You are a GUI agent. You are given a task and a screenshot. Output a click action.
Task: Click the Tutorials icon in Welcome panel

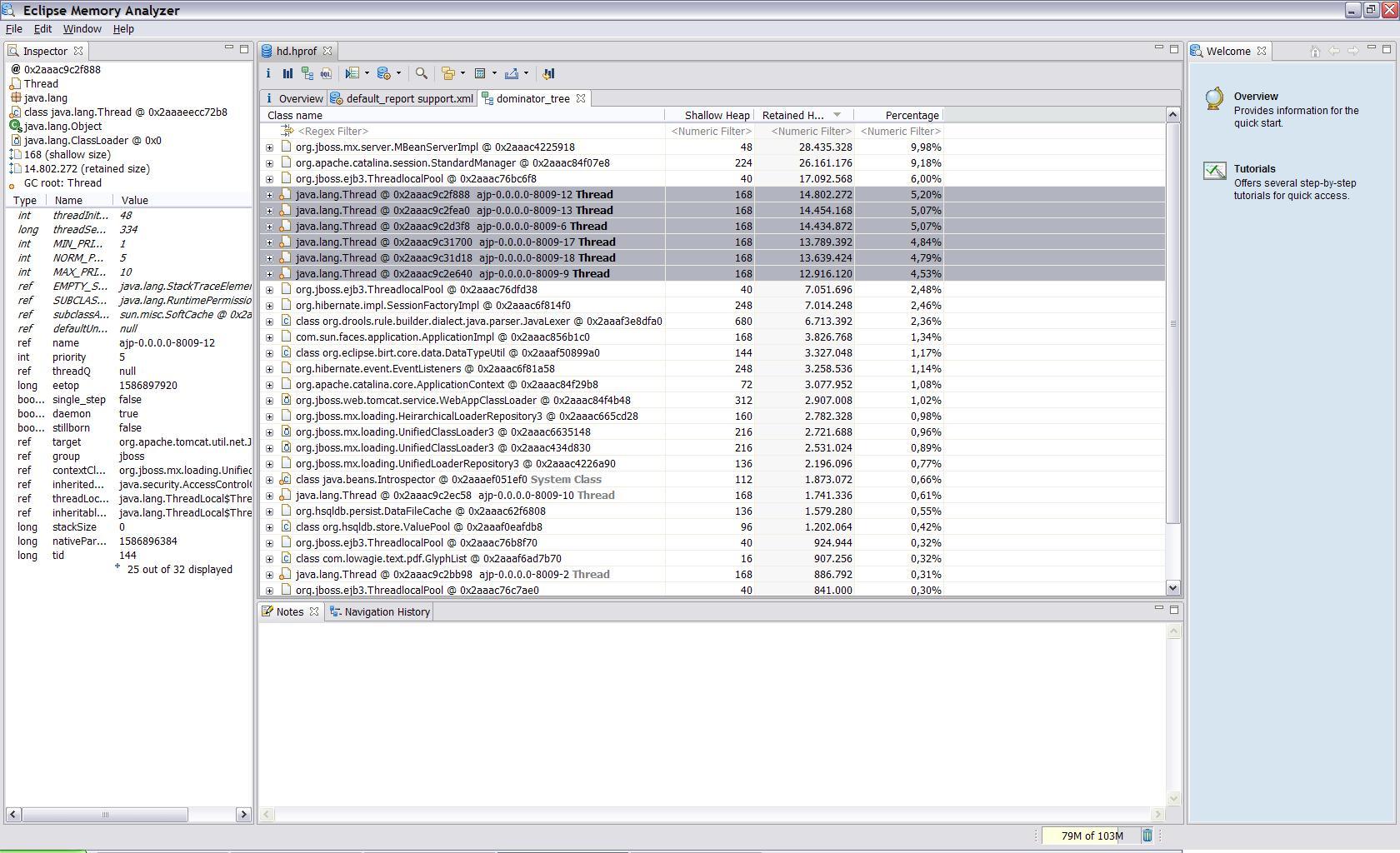tap(1215, 172)
